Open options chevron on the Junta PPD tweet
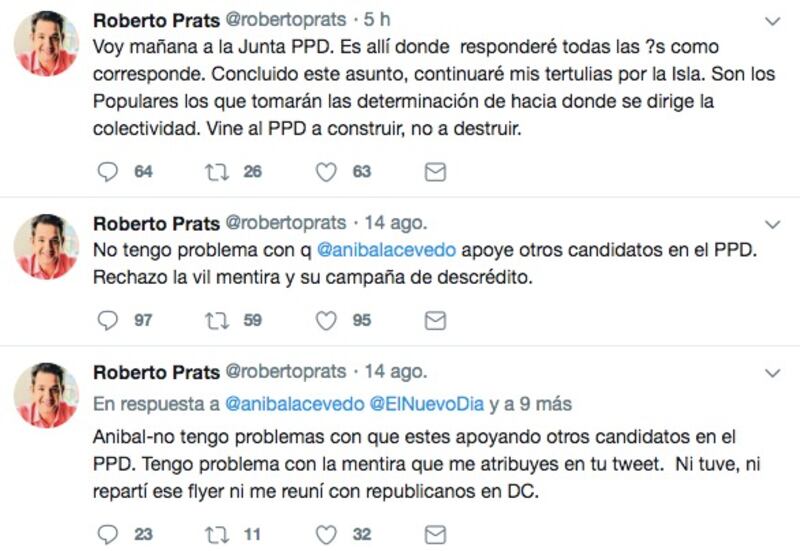 [772, 21]
